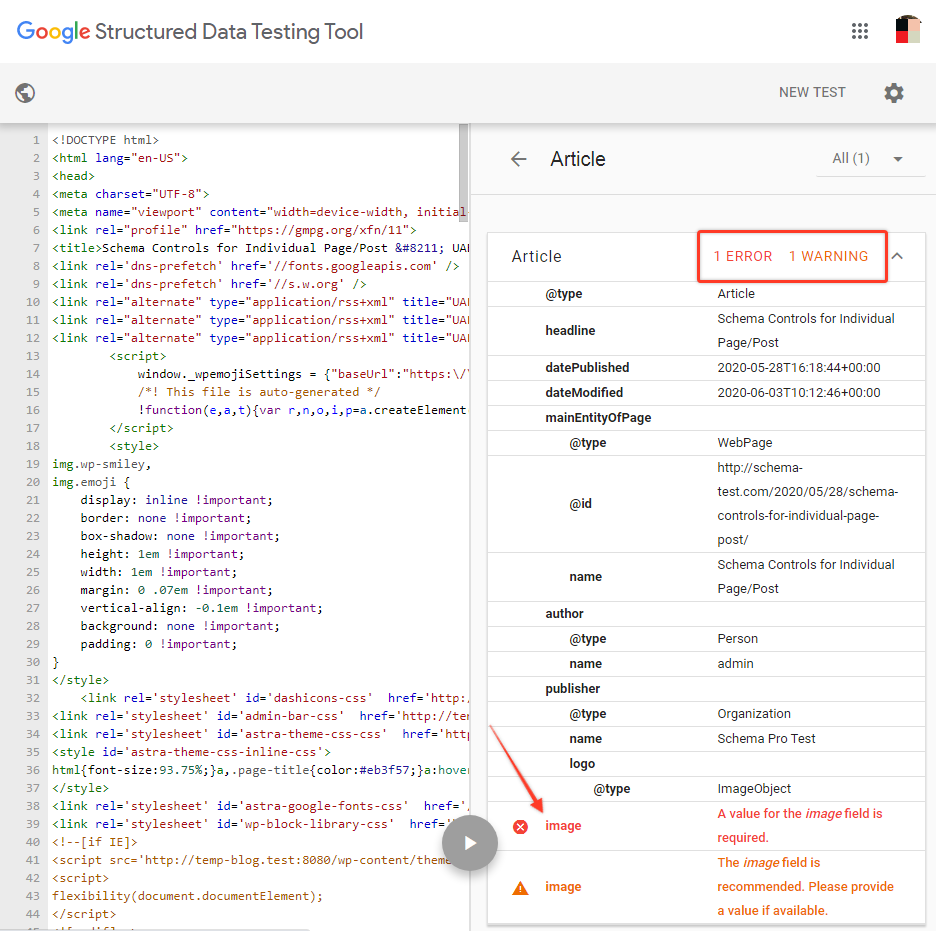The image size is (936, 931).
Task: Click the back arrow beside Article
Action: pos(518,159)
